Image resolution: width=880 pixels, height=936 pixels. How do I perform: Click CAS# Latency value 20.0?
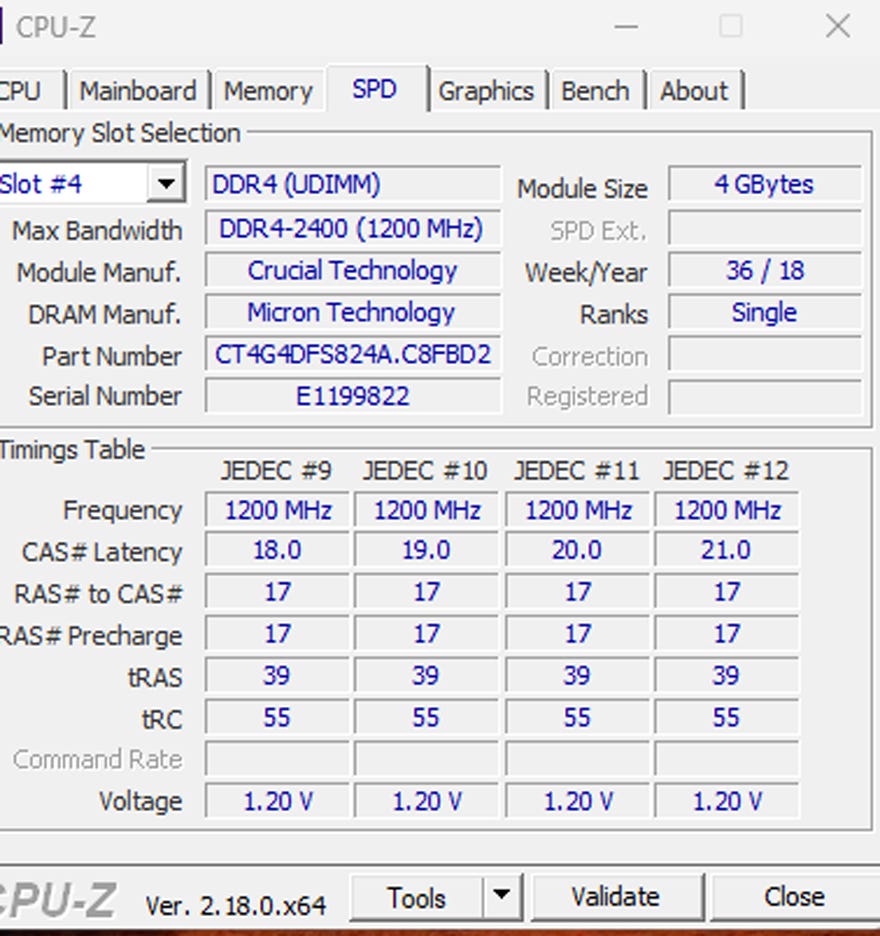tap(577, 550)
